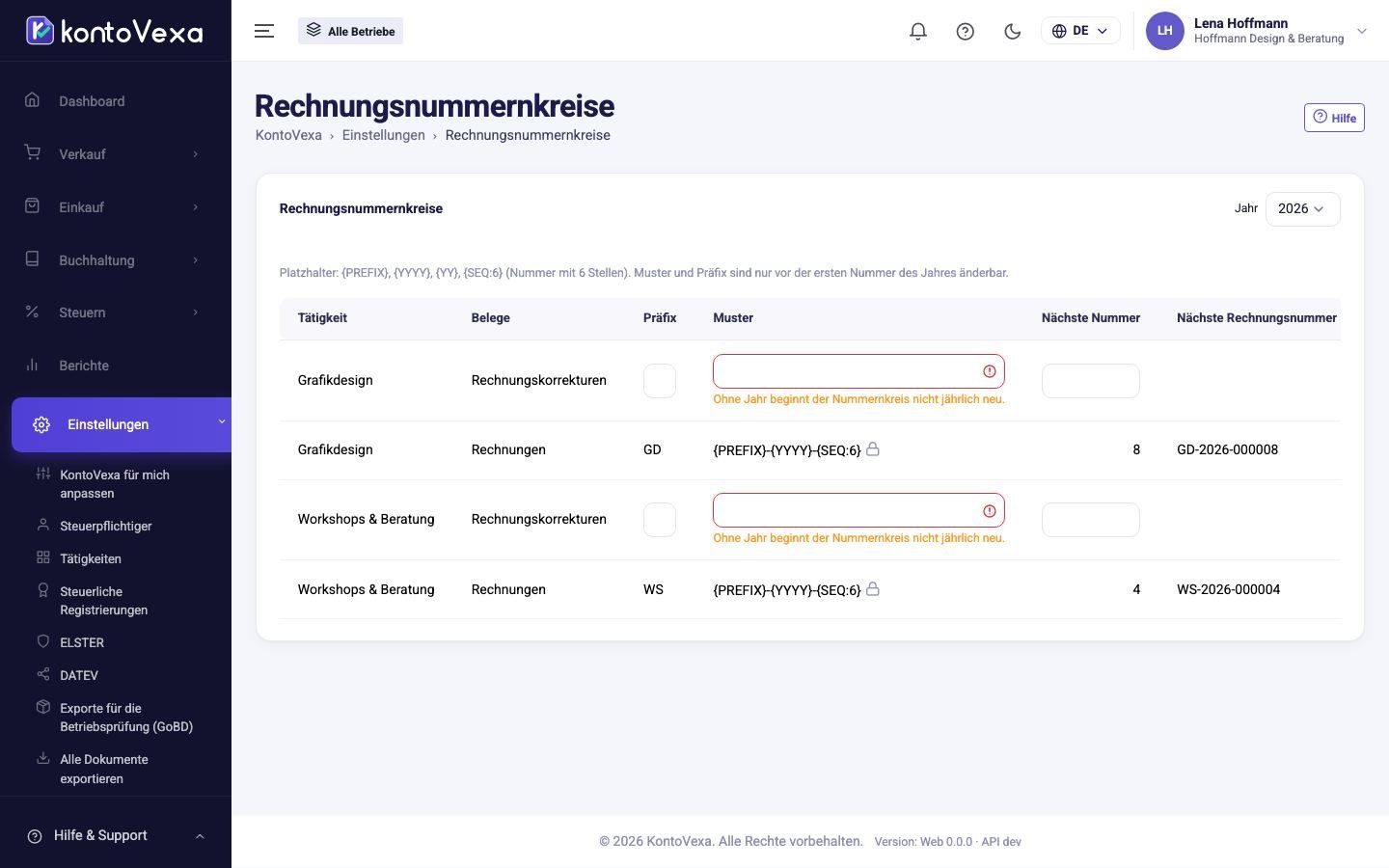Open DATEV settings
1389x868 pixels.
tap(78, 675)
